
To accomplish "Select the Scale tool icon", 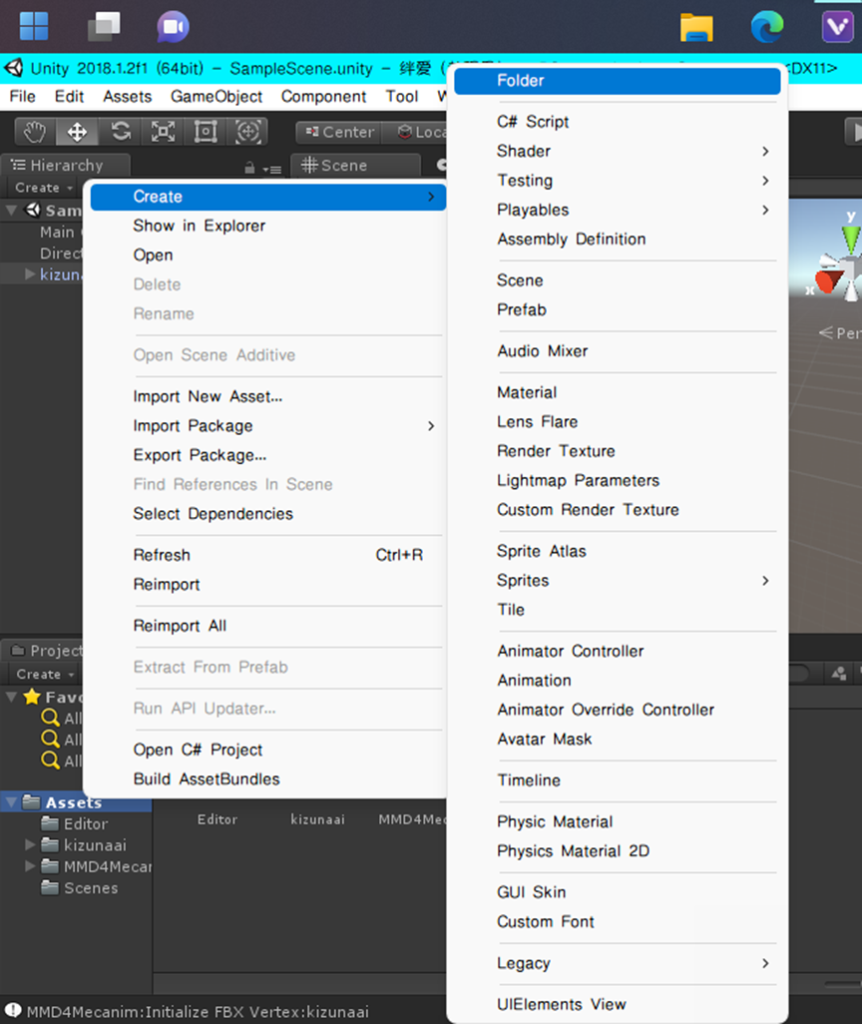I will pyautogui.click(x=163, y=132).
